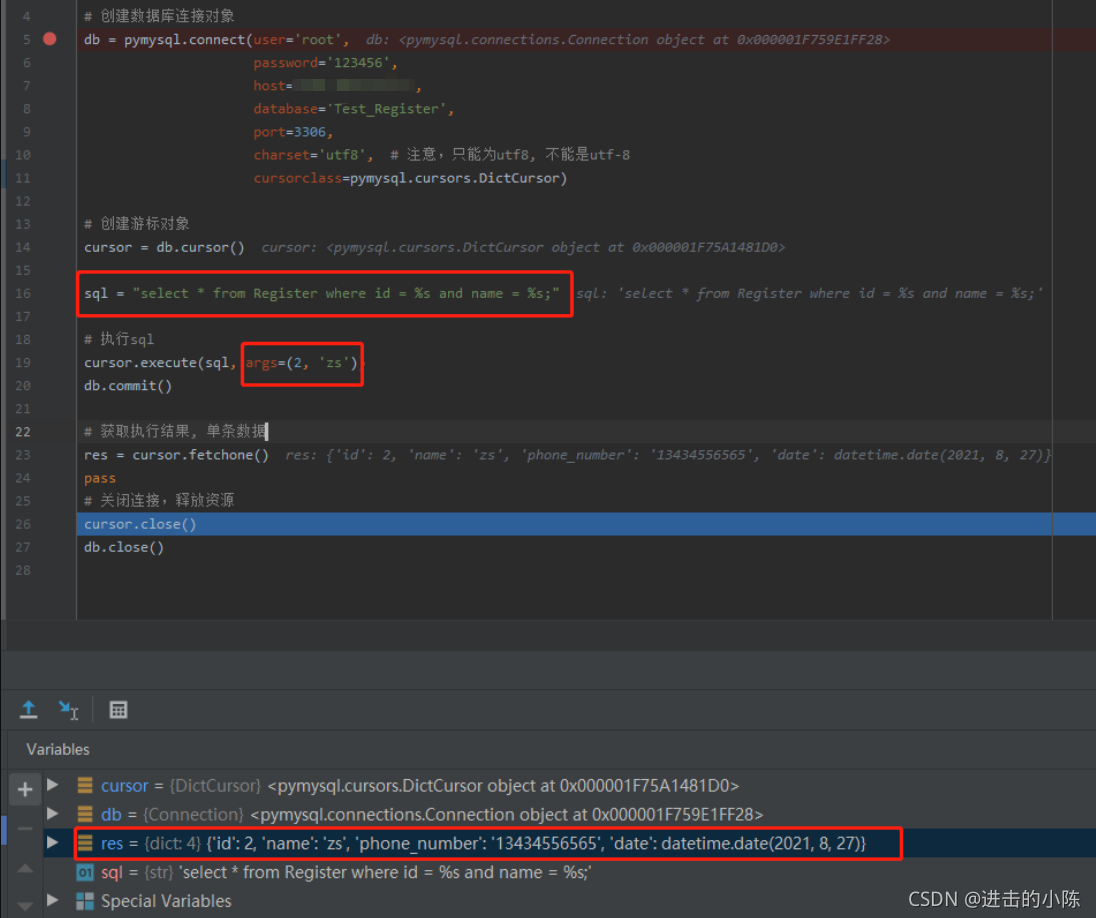Open the Evaluate Expression calculator icon
Image resolution: width=1096 pixels, height=918 pixels.
click(118, 710)
